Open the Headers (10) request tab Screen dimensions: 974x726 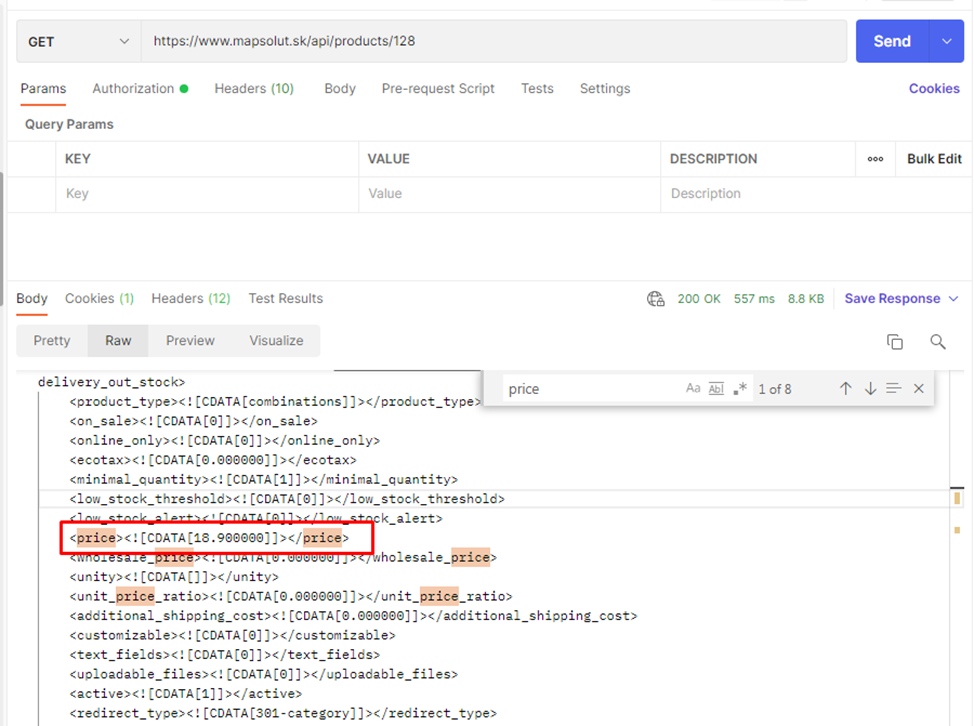pos(253,89)
